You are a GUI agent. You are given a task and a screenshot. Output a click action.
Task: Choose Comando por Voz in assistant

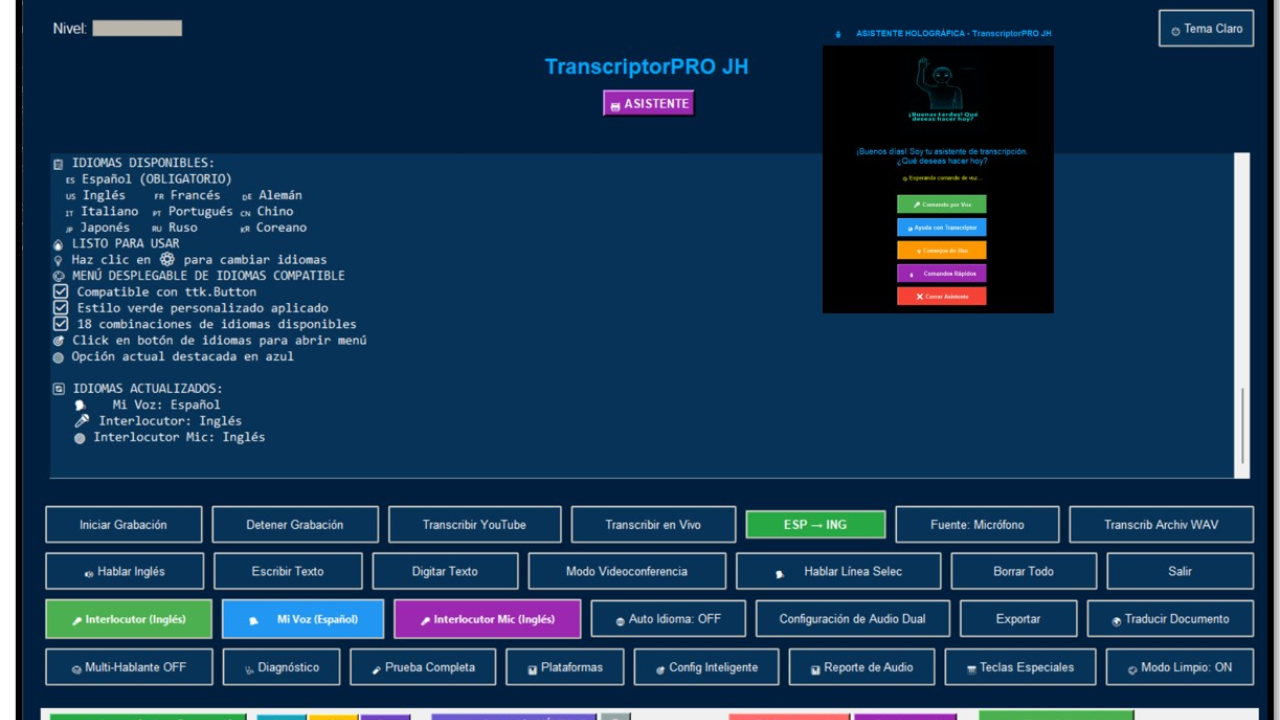click(x=941, y=204)
